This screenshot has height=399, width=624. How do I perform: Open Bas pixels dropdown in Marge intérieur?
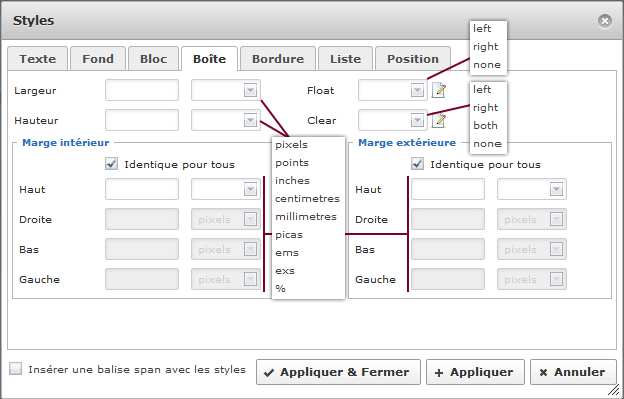pos(226,249)
